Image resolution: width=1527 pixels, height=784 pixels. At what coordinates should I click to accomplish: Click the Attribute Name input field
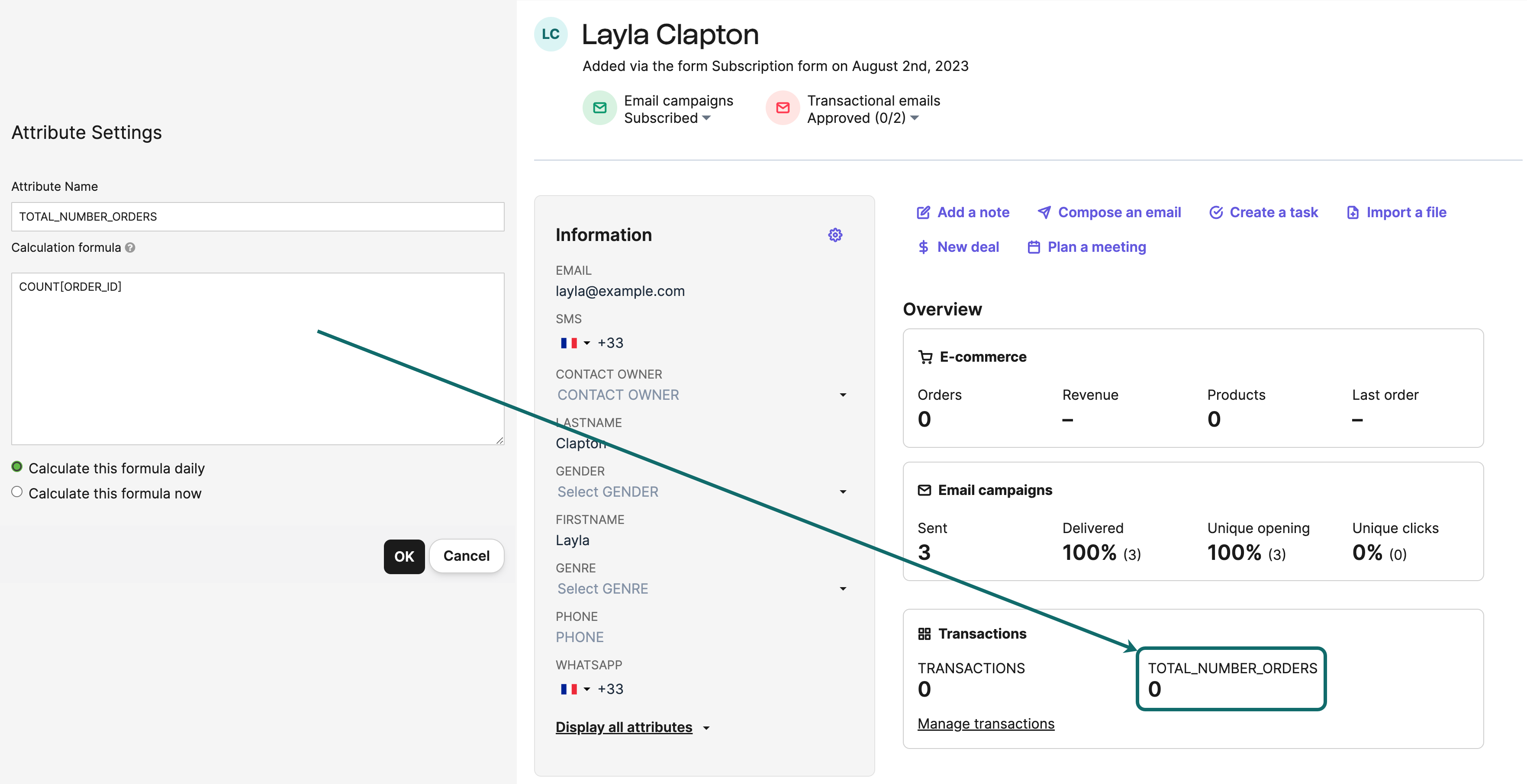pos(257,217)
